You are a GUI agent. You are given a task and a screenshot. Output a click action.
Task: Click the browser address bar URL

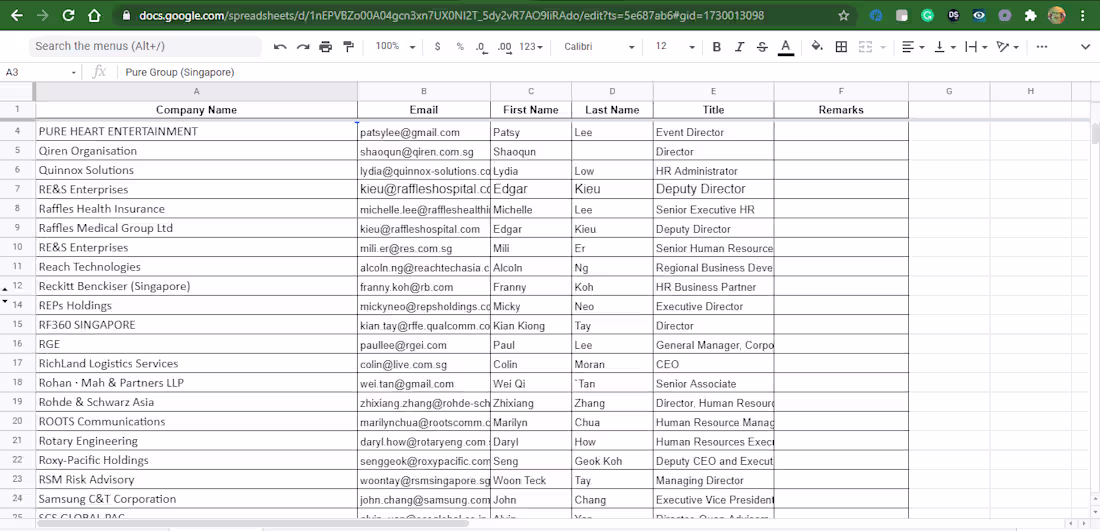tap(451, 15)
